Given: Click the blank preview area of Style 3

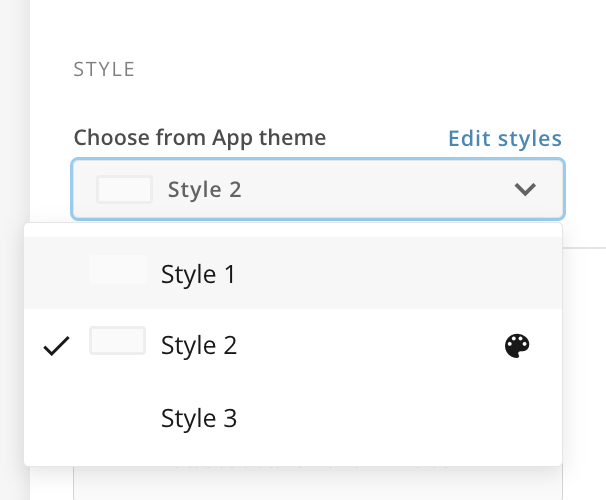Looking at the screenshot, I should (117, 416).
